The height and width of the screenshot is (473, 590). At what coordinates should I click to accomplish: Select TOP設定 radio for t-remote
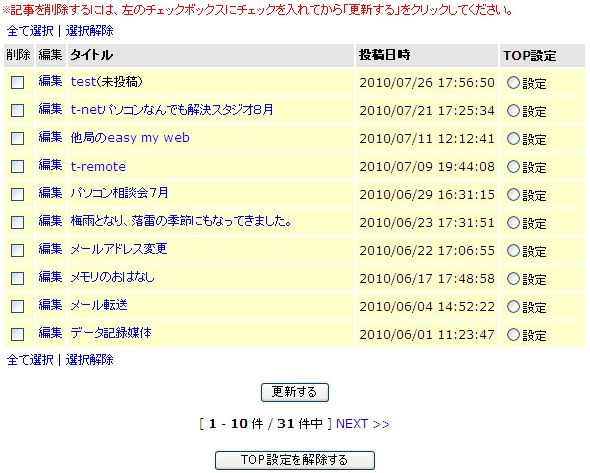pos(513,166)
